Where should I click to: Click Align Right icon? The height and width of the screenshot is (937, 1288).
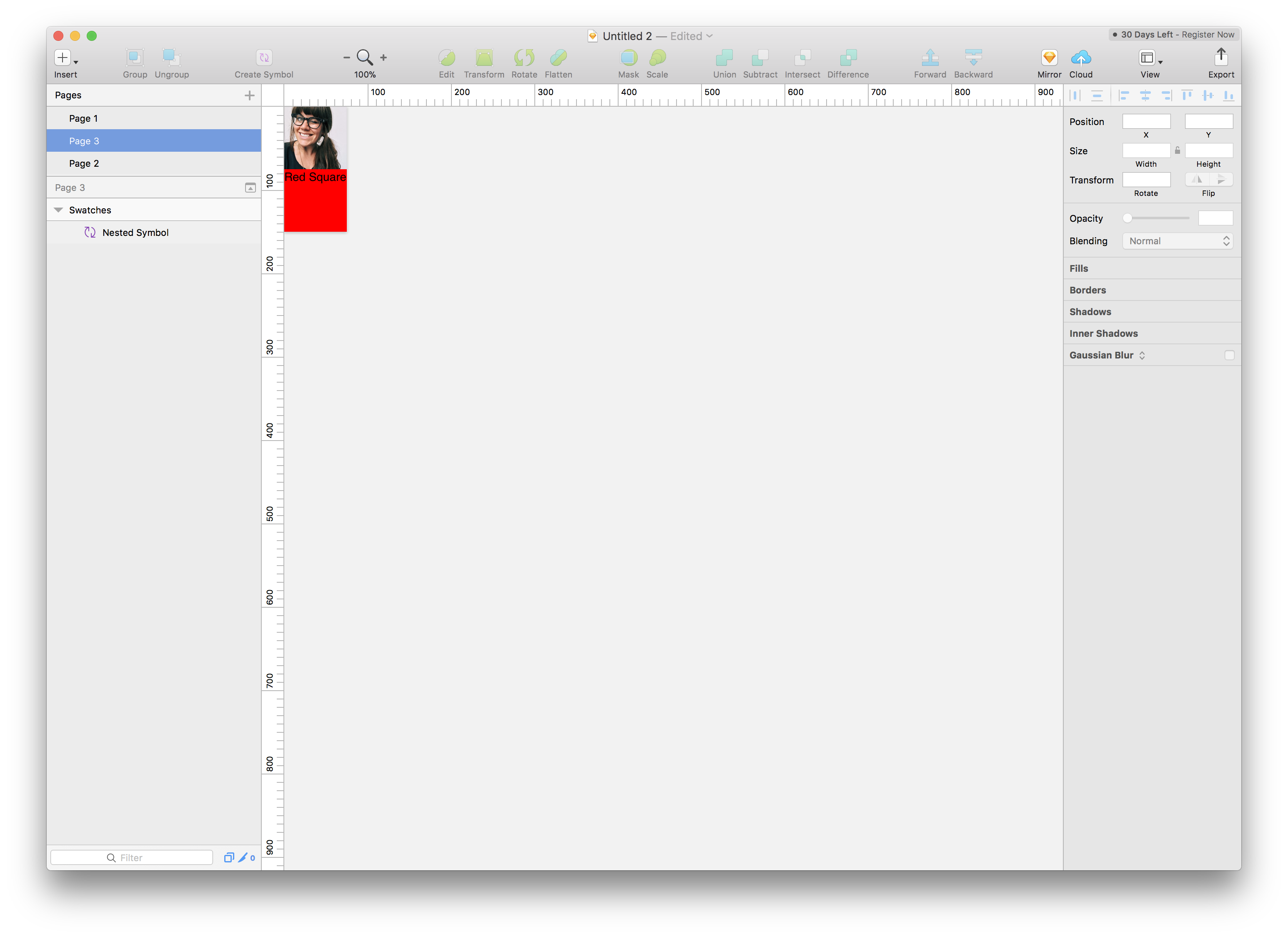pyautogui.click(x=1166, y=95)
